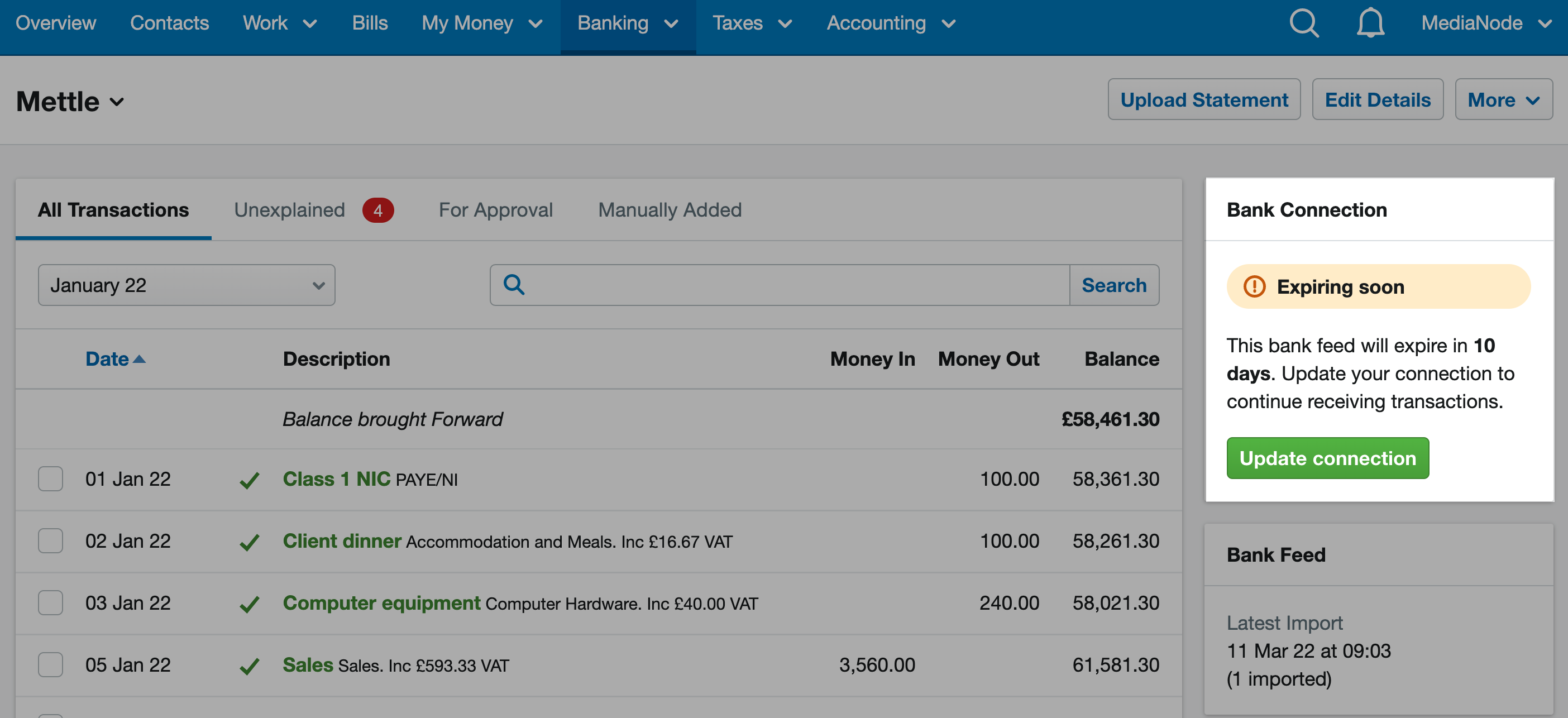Image resolution: width=1568 pixels, height=718 pixels.
Task: Click the green tick on the Class 1 NIC row
Action: (x=249, y=480)
